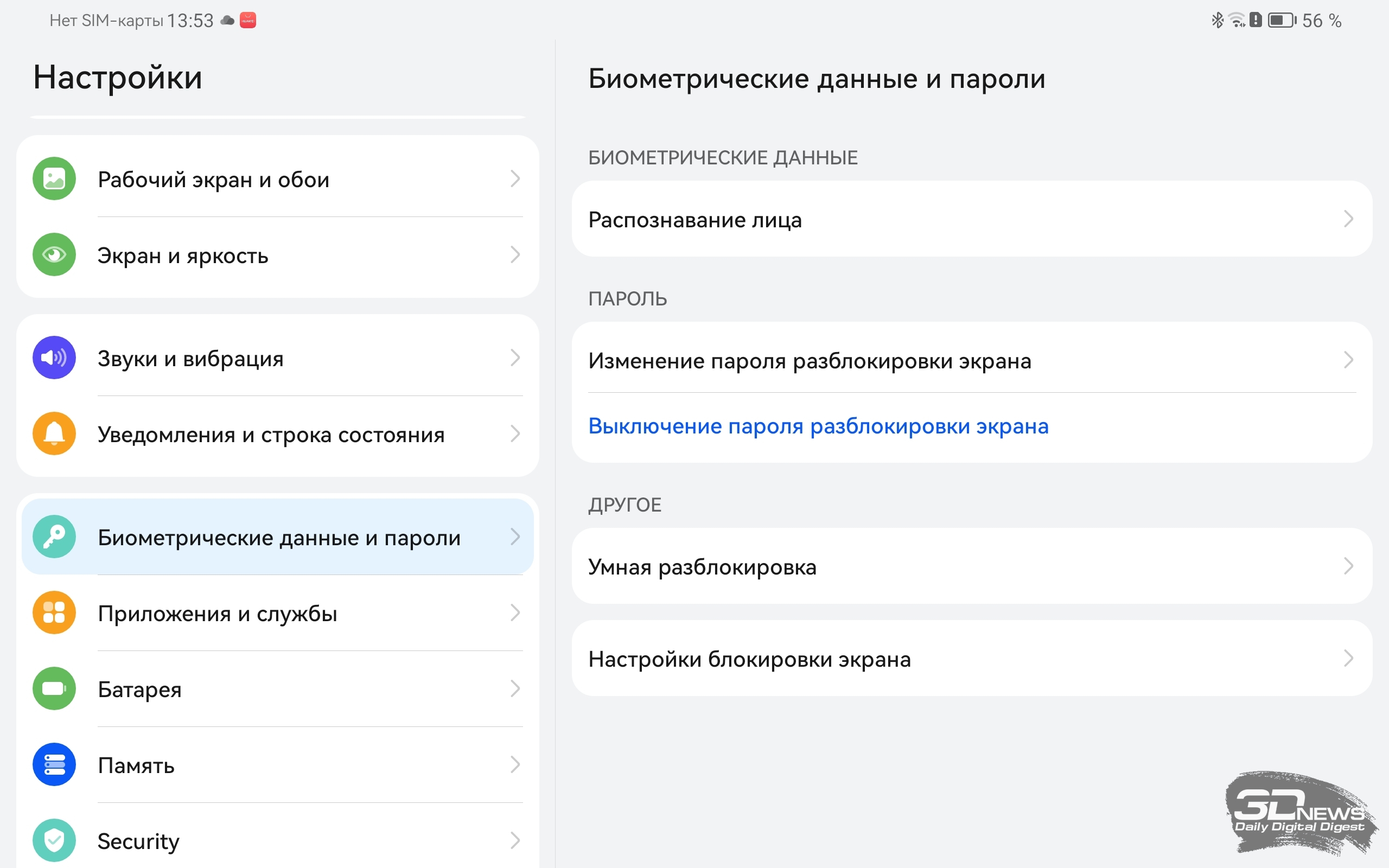Tap Выключение пароля разблокировки экрана link
1389x868 pixels.
pos(818,426)
